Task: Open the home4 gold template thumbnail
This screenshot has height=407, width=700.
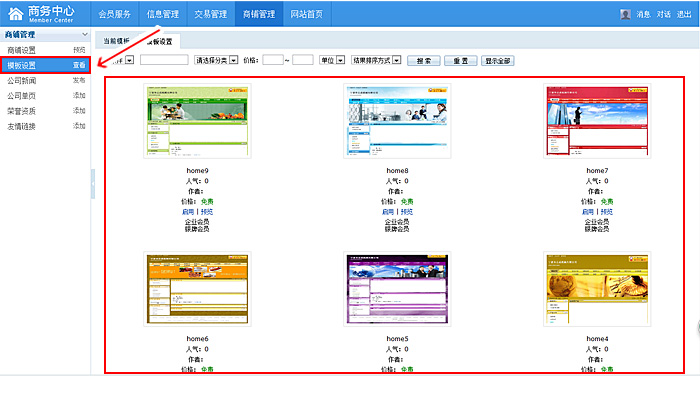Action: [x=597, y=289]
